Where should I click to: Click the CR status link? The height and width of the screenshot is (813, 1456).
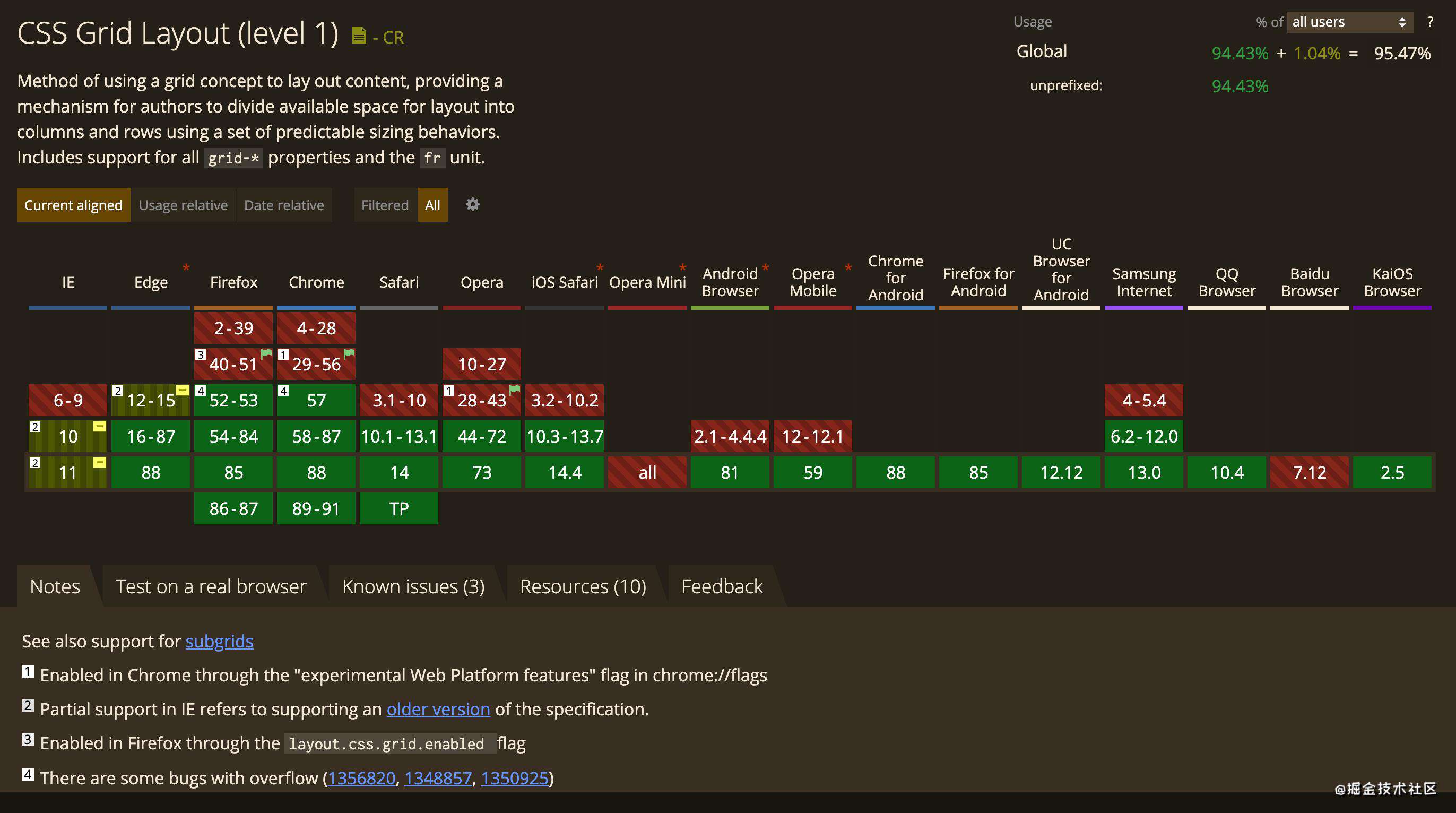point(393,37)
